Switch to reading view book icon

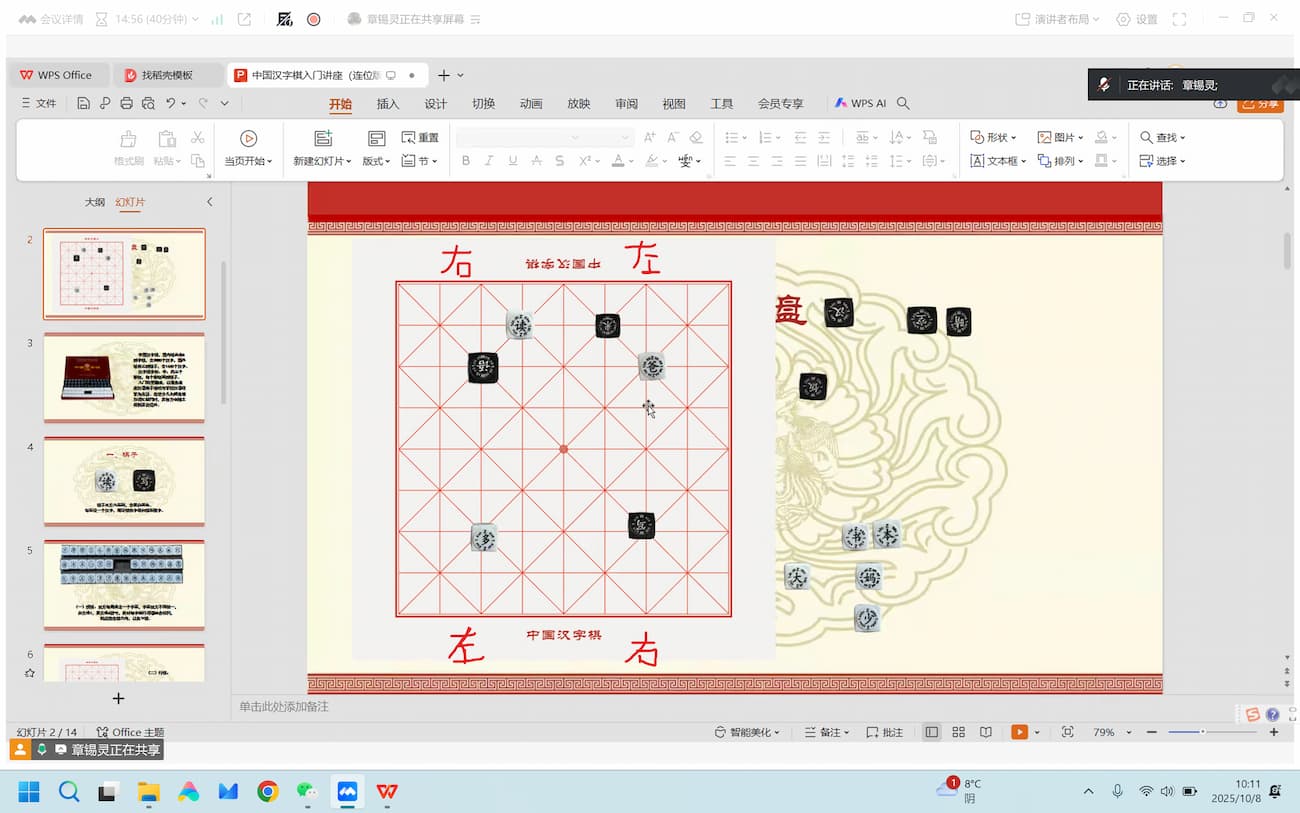click(985, 732)
